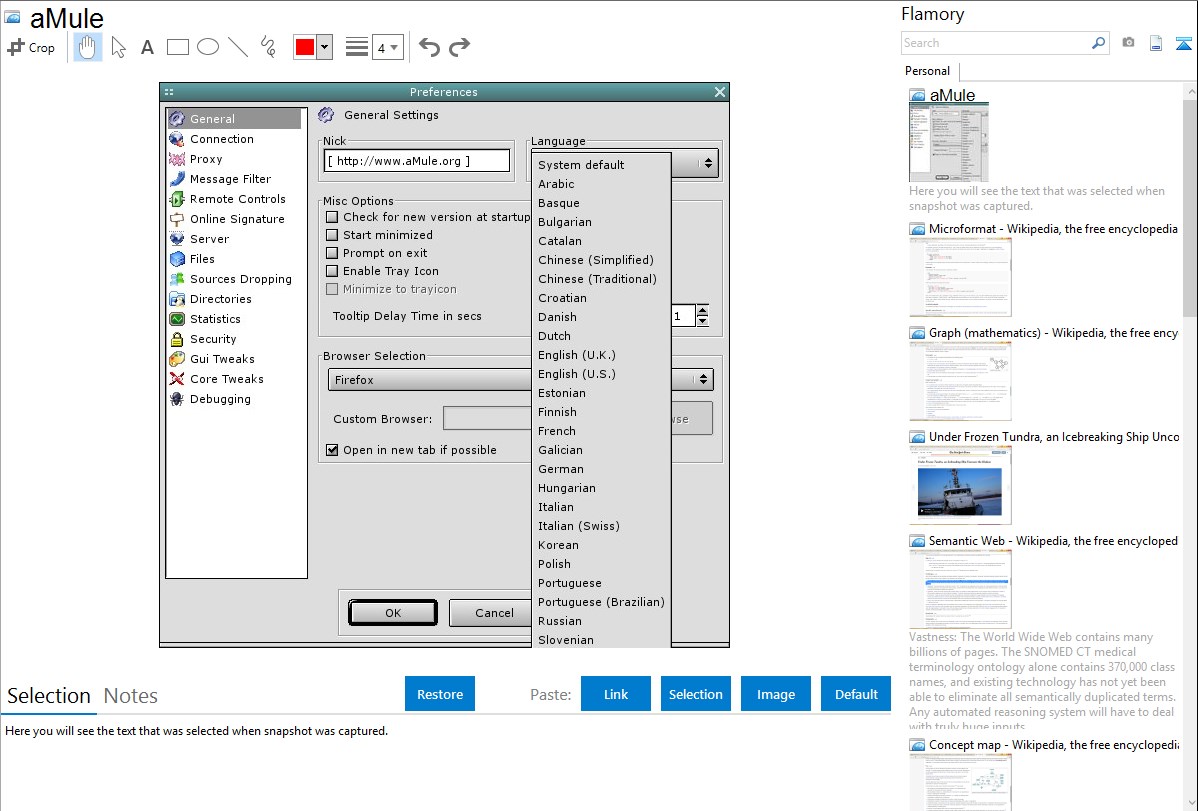Image resolution: width=1198 pixels, height=811 pixels.
Task: Click the Paste Image button
Action: tap(775, 694)
